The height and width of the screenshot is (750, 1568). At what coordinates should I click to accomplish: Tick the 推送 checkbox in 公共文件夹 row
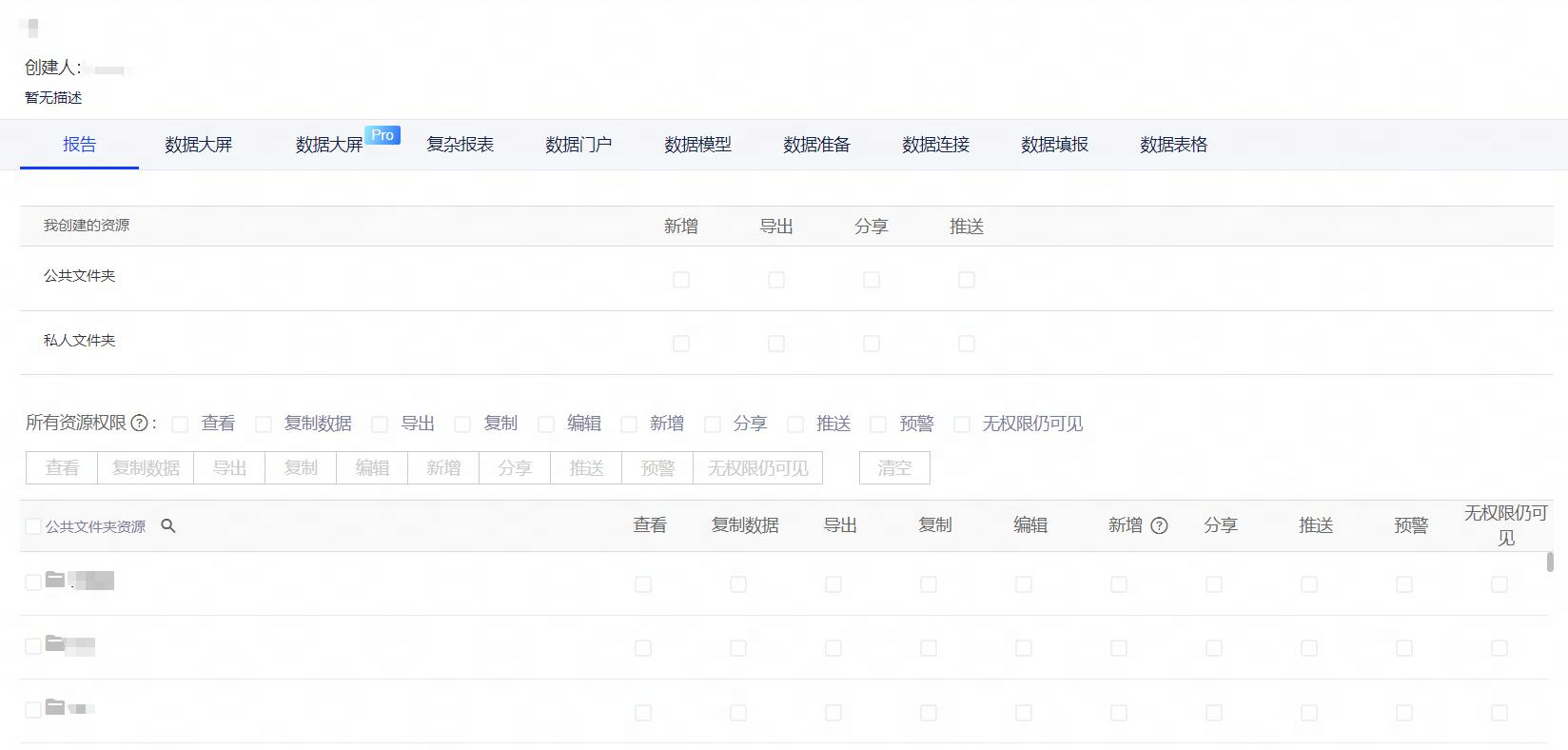(967, 280)
